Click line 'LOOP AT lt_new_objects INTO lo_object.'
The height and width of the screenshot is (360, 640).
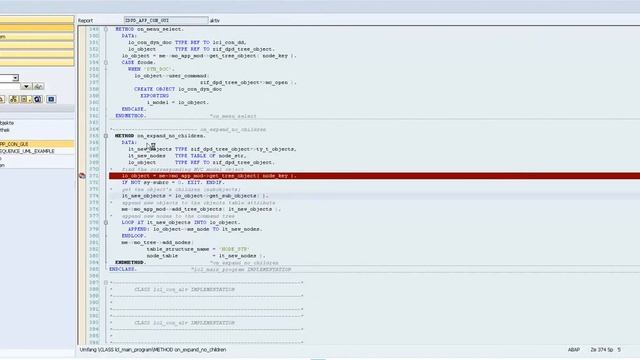coord(181,222)
